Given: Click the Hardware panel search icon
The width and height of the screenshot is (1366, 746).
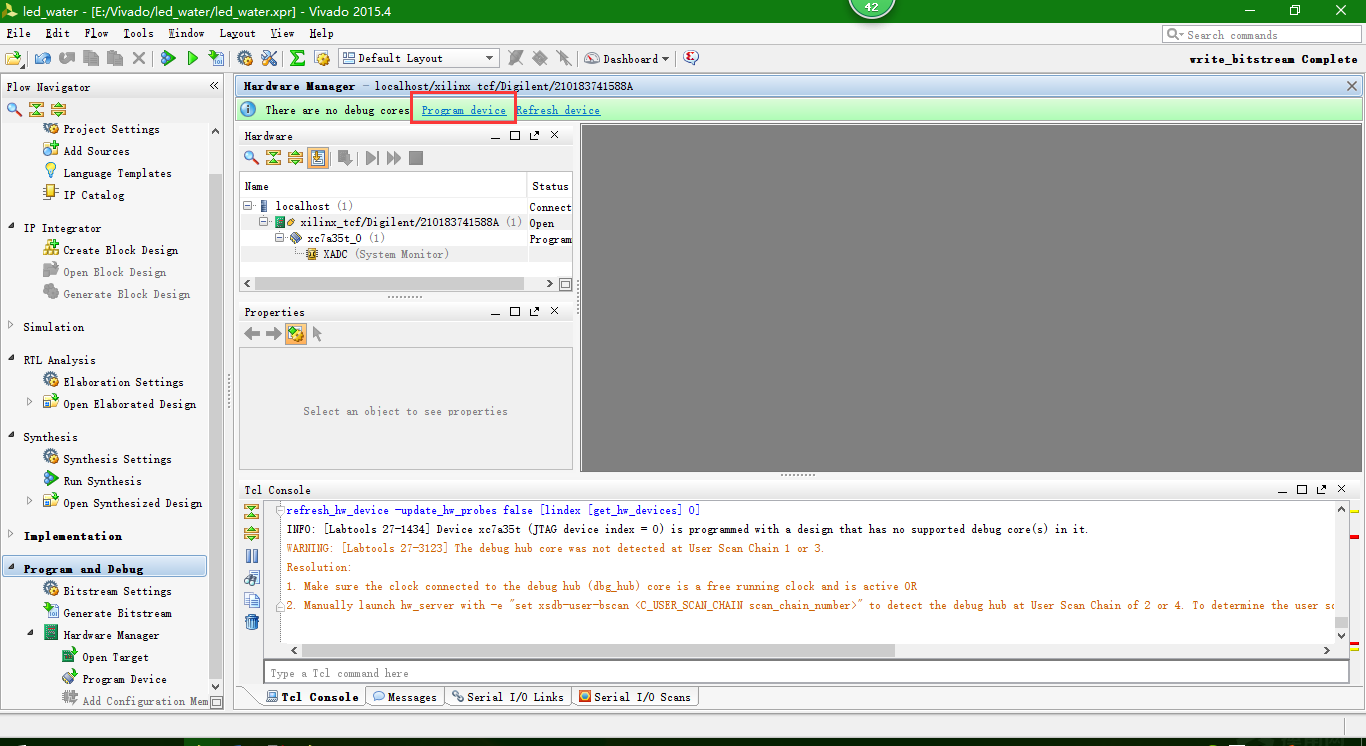Looking at the screenshot, I should (x=252, y=158).
